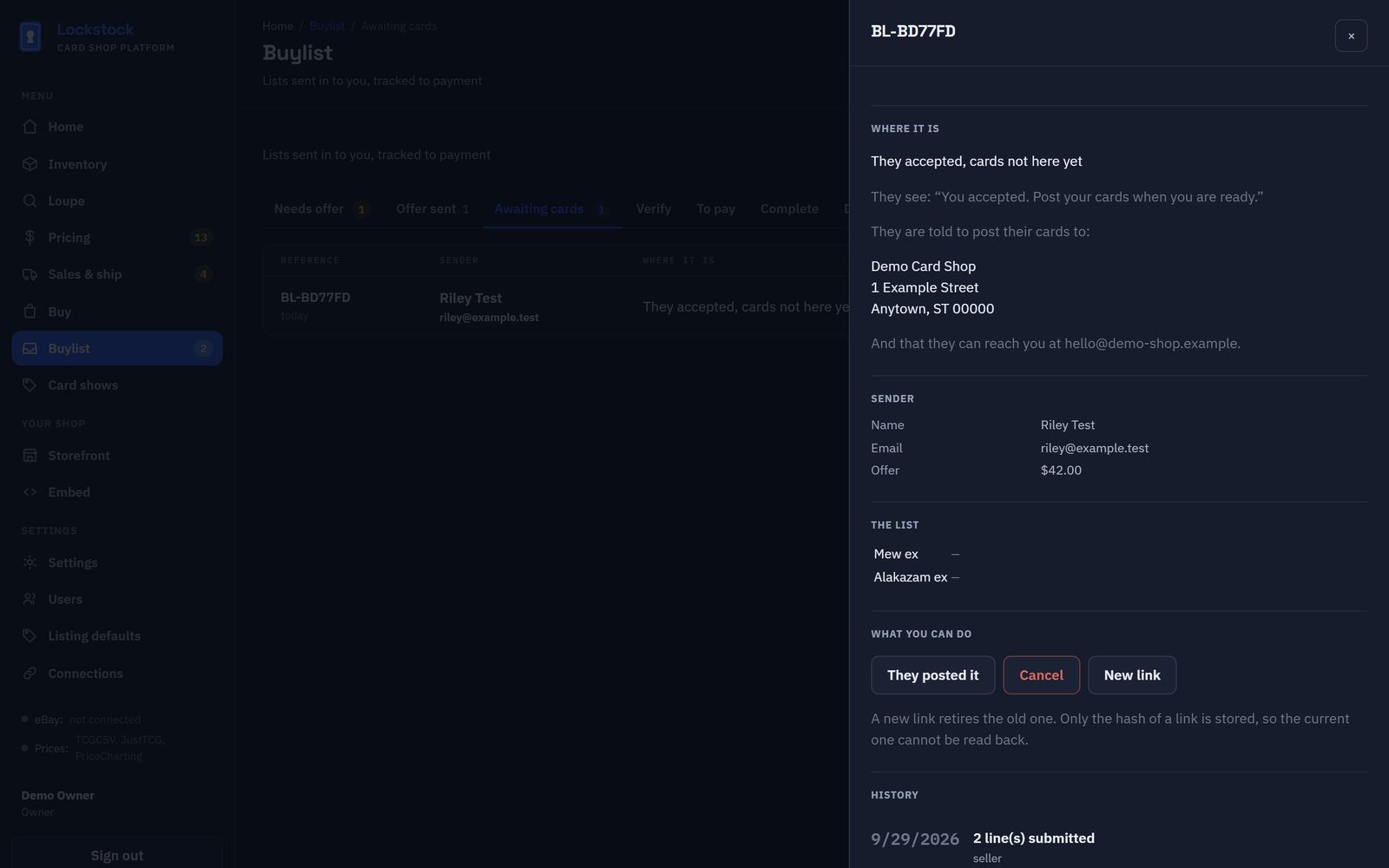This screenshot has height=868, width=1389.
Task: Open the Connections link icon
Action: coord(30,674)
